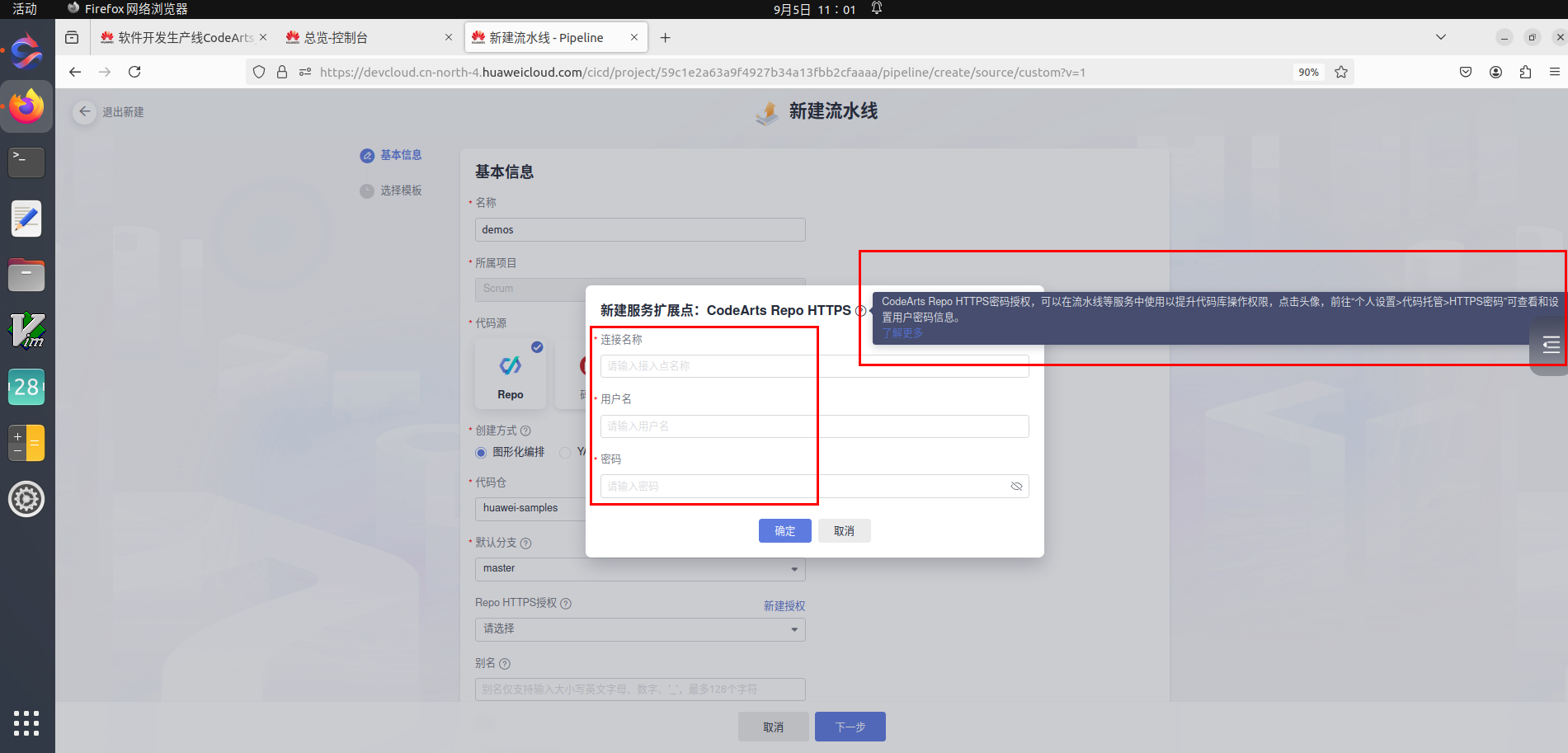Close the 总览-控制台 tab

click(449, 37)
